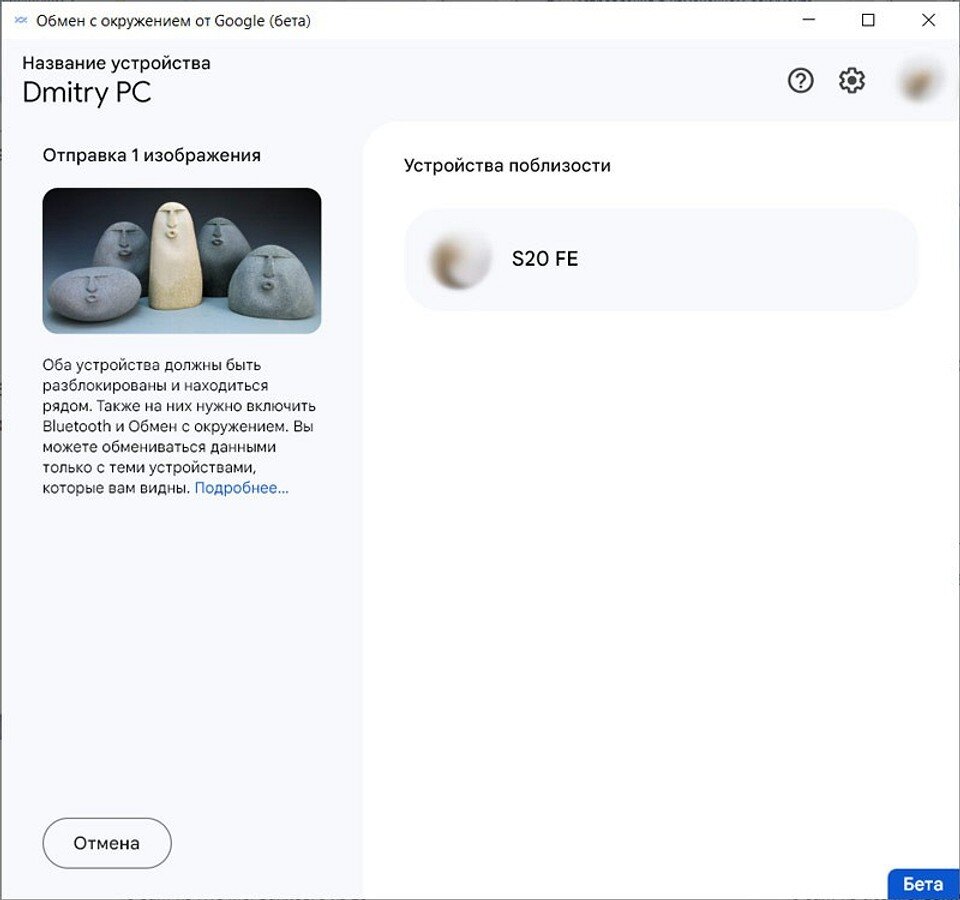This screenshot has height=900, width=960.
Task: Close the Nearby Share window
Action: point(928,20)
